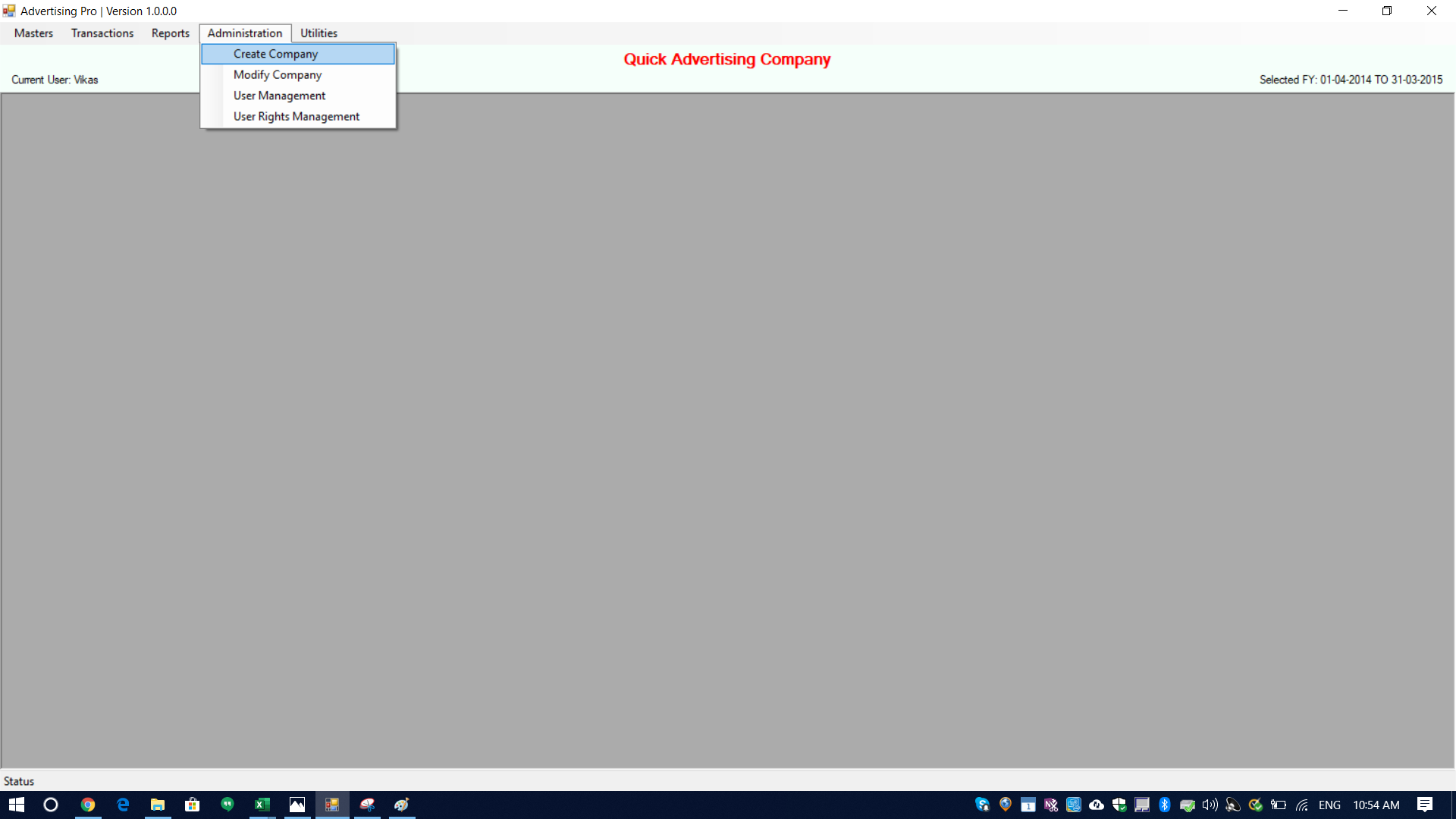1456x819 pixels.
Task: Open Cortana search circle in taskbar
Action: pos(51,805)
